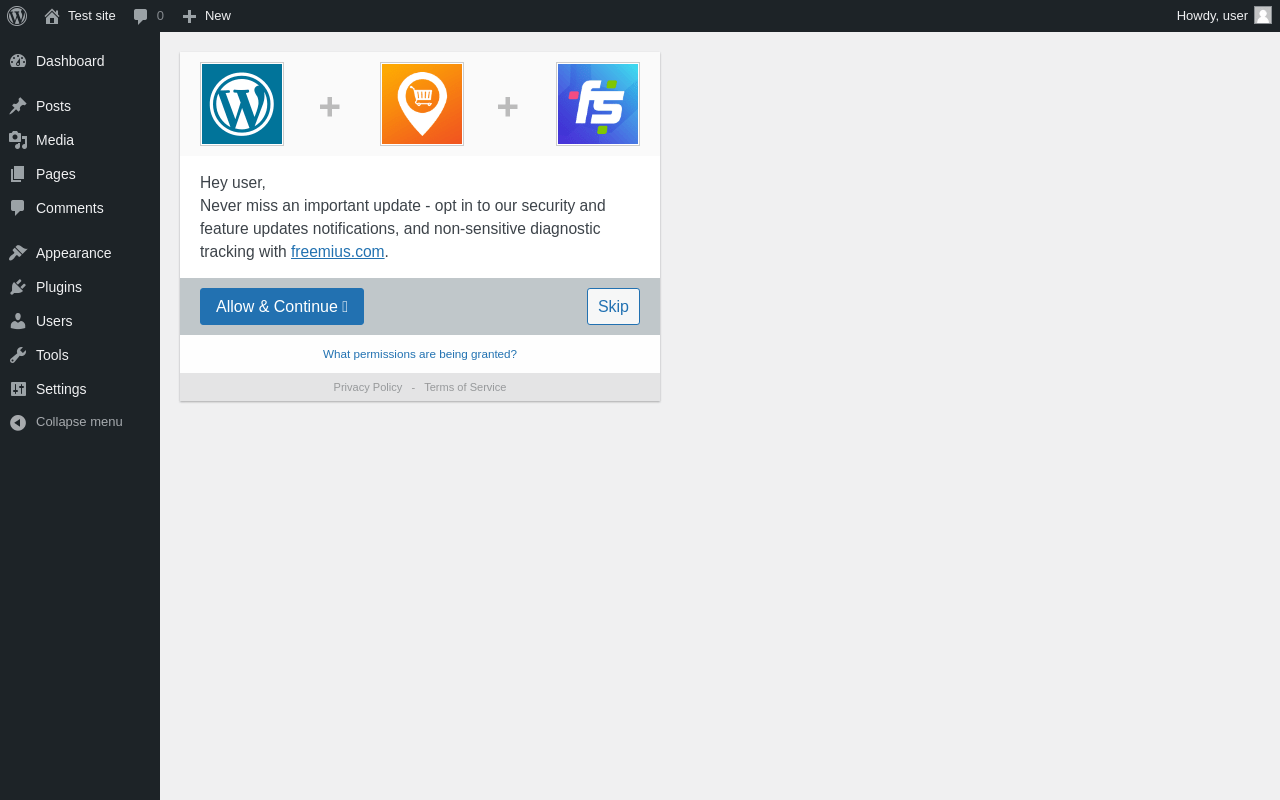Open Appearance menu item
Screen dimensions: 1280x800
(x=80, y=253)
